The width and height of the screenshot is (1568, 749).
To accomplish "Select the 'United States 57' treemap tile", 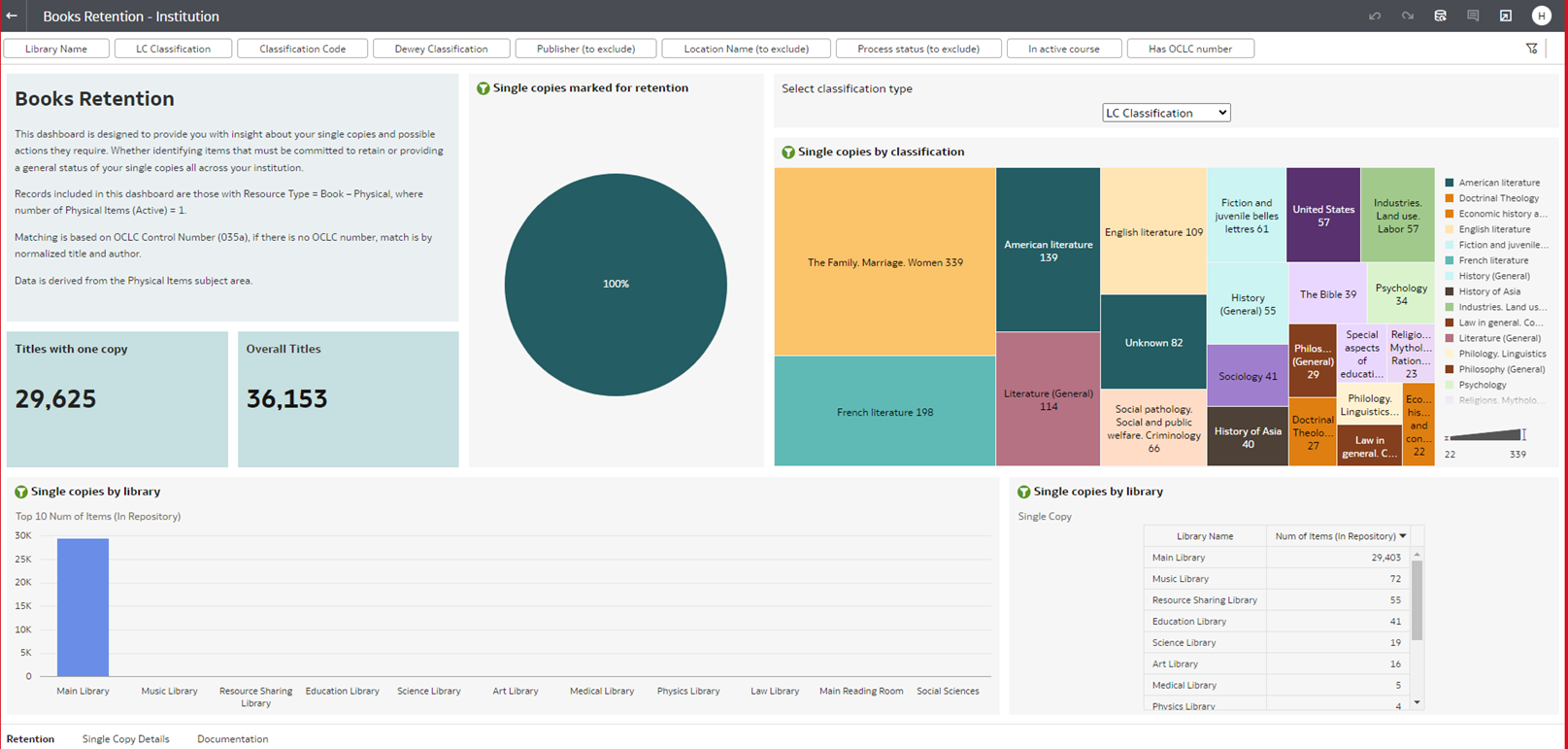I will pos(1323,216).
